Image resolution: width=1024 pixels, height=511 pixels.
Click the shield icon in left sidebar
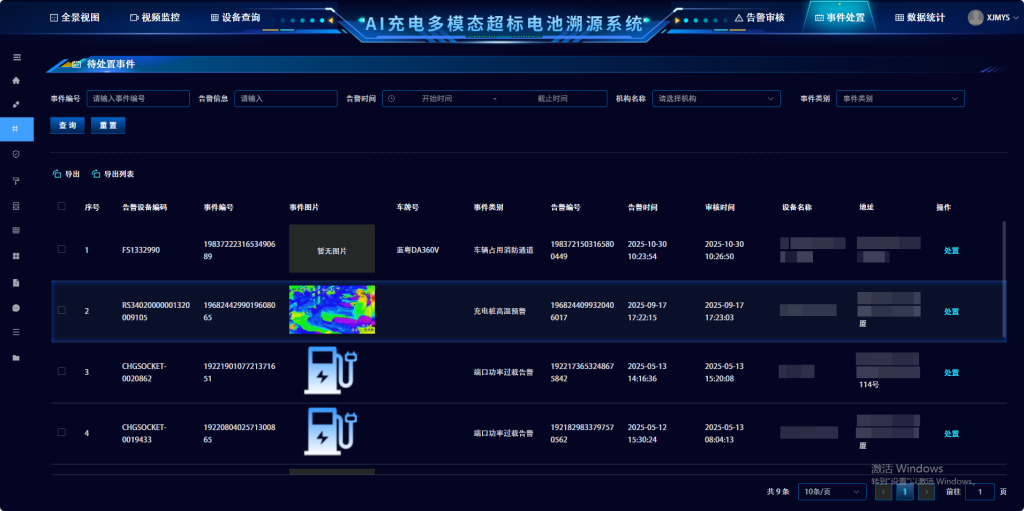coord(15,154)
